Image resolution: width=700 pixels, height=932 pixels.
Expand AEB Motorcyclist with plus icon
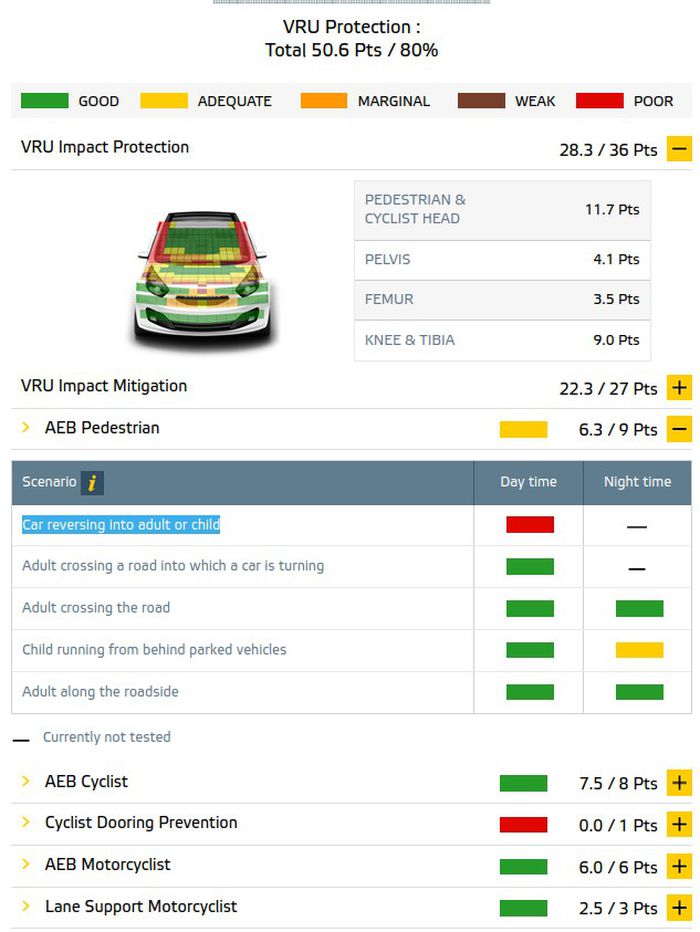click(680, 867)
